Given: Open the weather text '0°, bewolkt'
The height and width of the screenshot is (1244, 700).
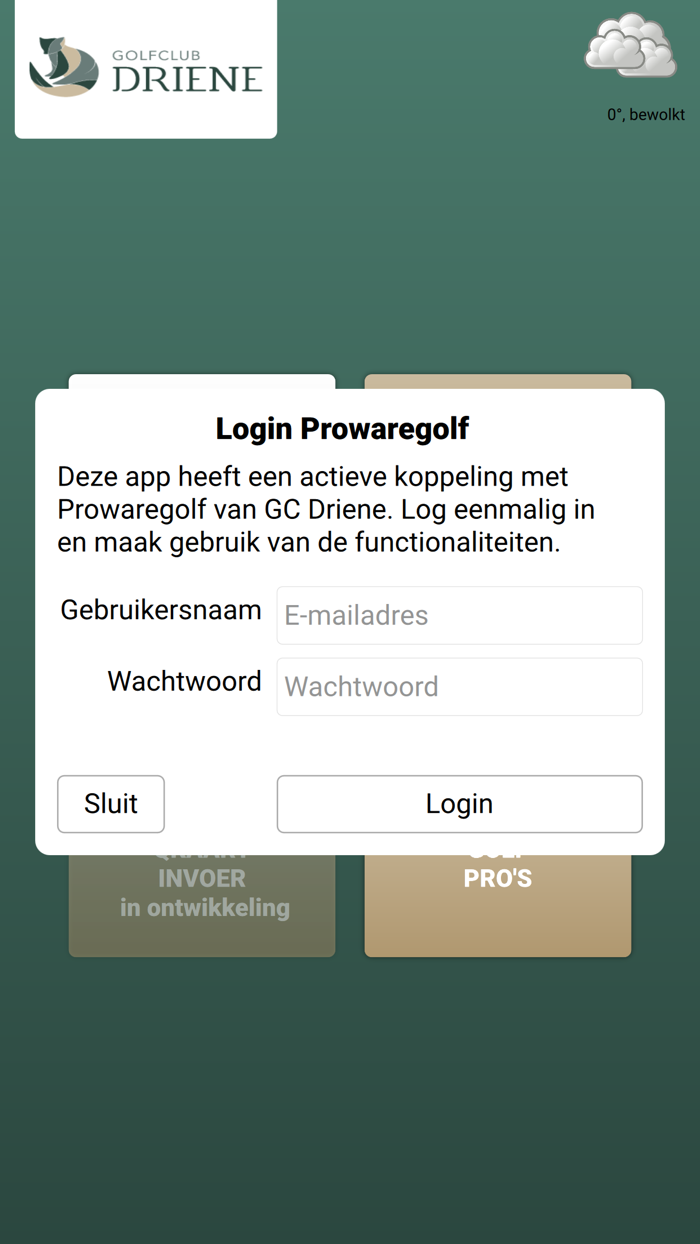Looking at the screenshot, I should click(x=646, y=115).
